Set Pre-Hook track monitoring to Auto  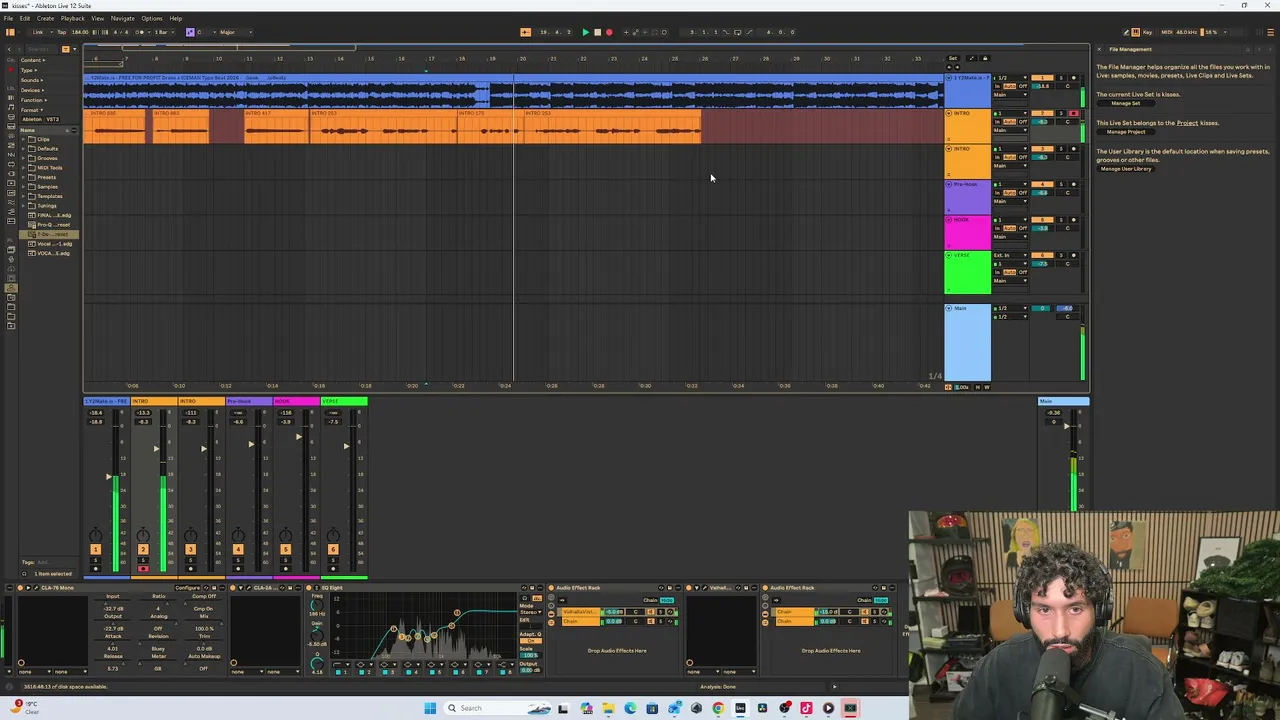(x=1010, y=192)
